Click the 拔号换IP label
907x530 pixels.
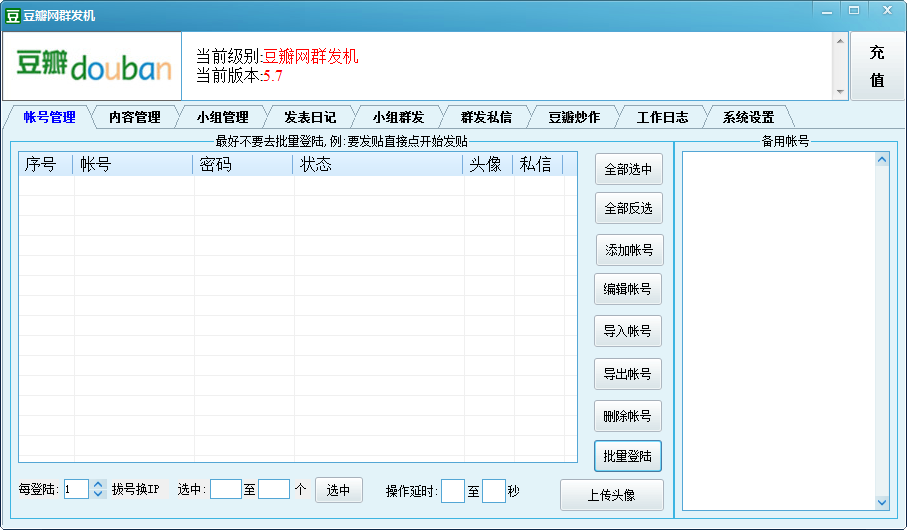click(x=135, y=489)
